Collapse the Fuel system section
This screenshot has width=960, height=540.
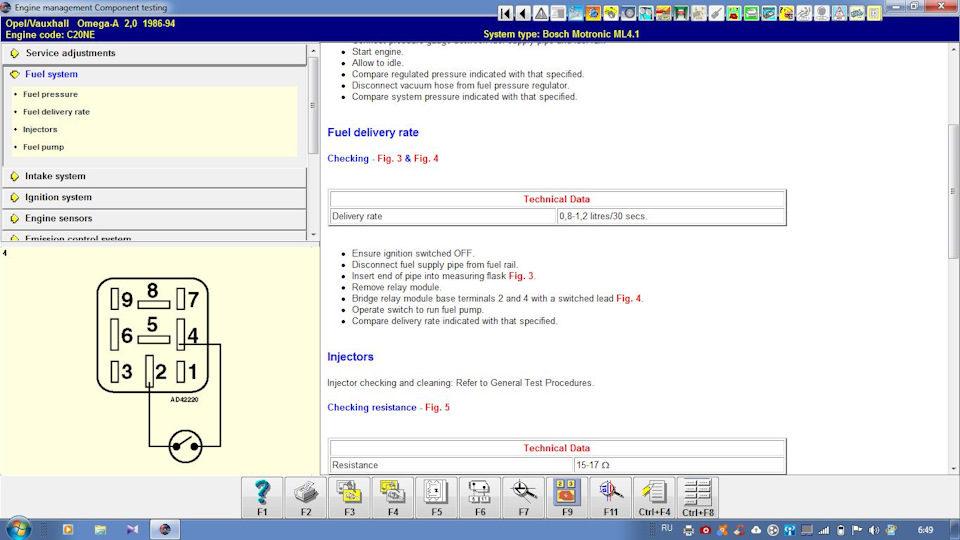154,74
